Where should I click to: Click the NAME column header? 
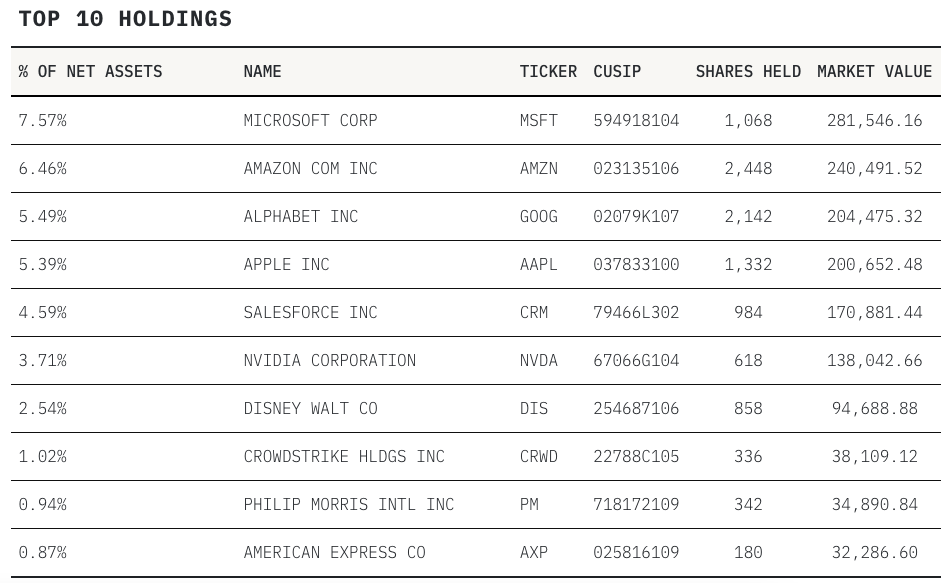pos(262,72)
